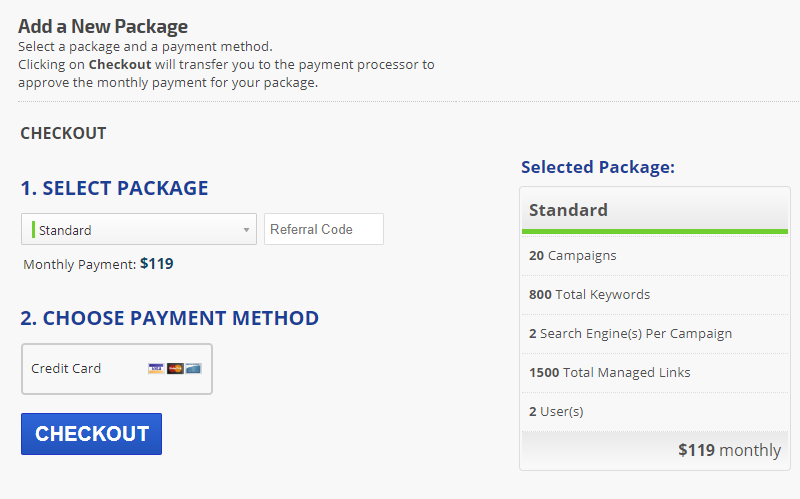800x499 pixels.
Task: Select the Credit Card payment method
Action: click(x=116, y=369)
